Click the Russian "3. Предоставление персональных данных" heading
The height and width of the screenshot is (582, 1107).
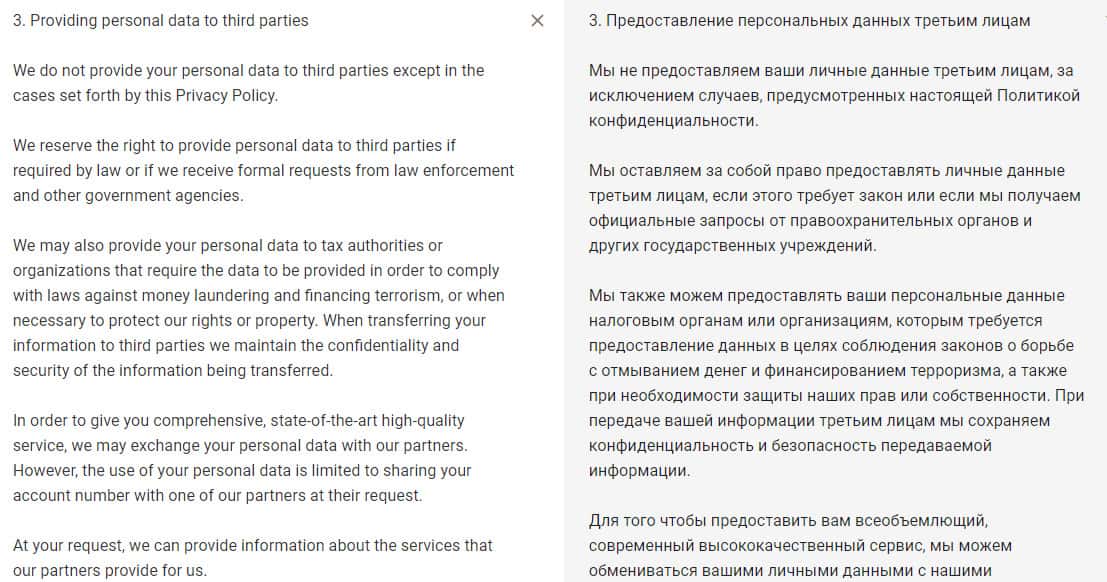[x=809, y=20]
